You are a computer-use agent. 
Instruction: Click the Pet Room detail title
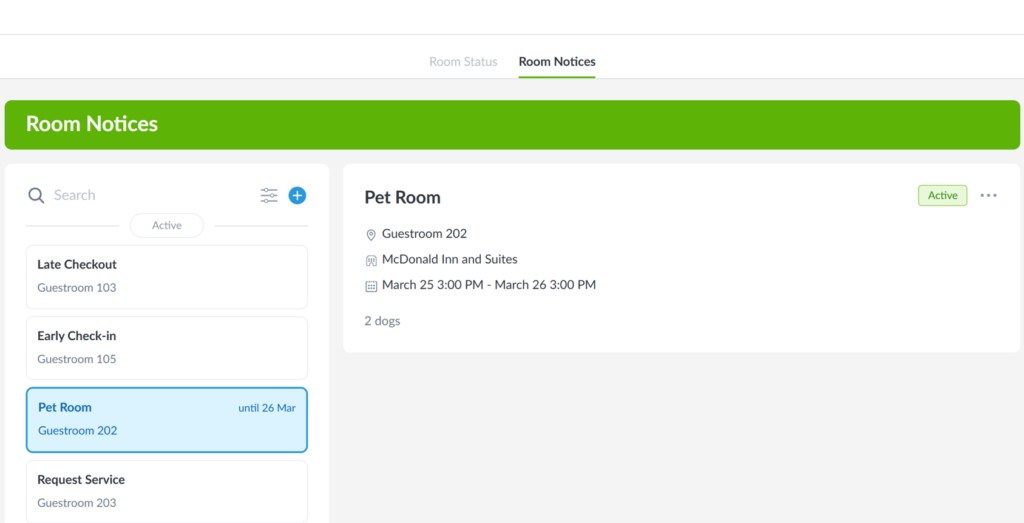pos(402,198)
